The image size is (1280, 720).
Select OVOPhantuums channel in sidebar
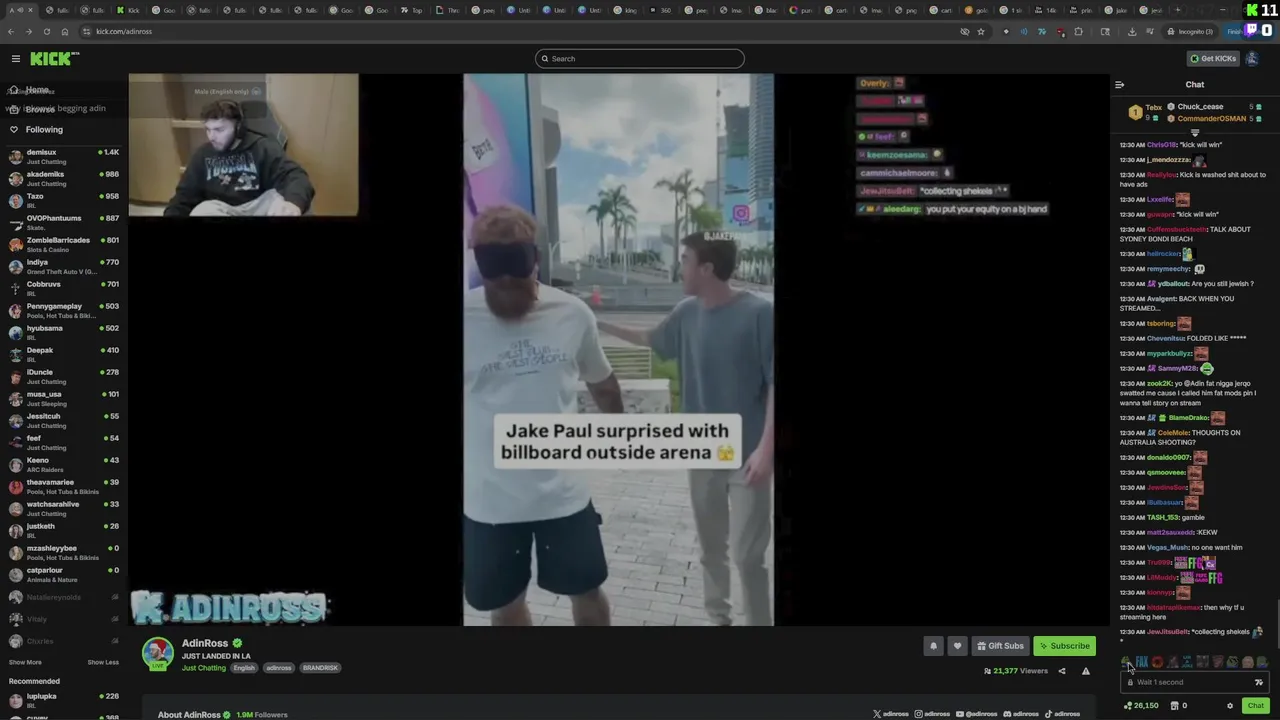[62, 223]
